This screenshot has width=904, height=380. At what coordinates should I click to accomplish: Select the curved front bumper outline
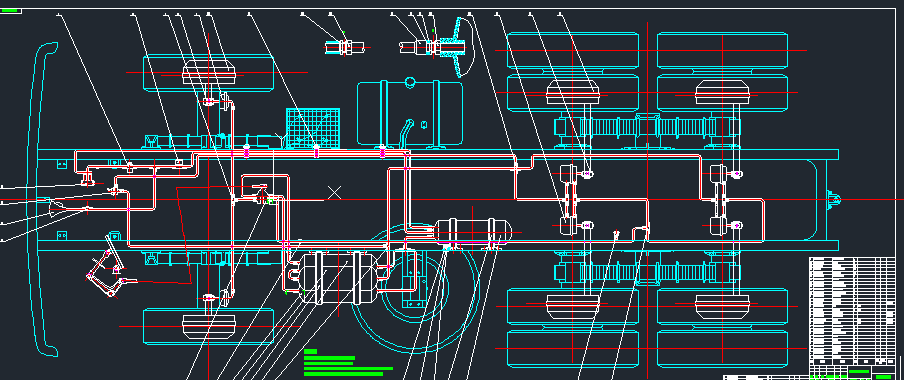(44, 199)
